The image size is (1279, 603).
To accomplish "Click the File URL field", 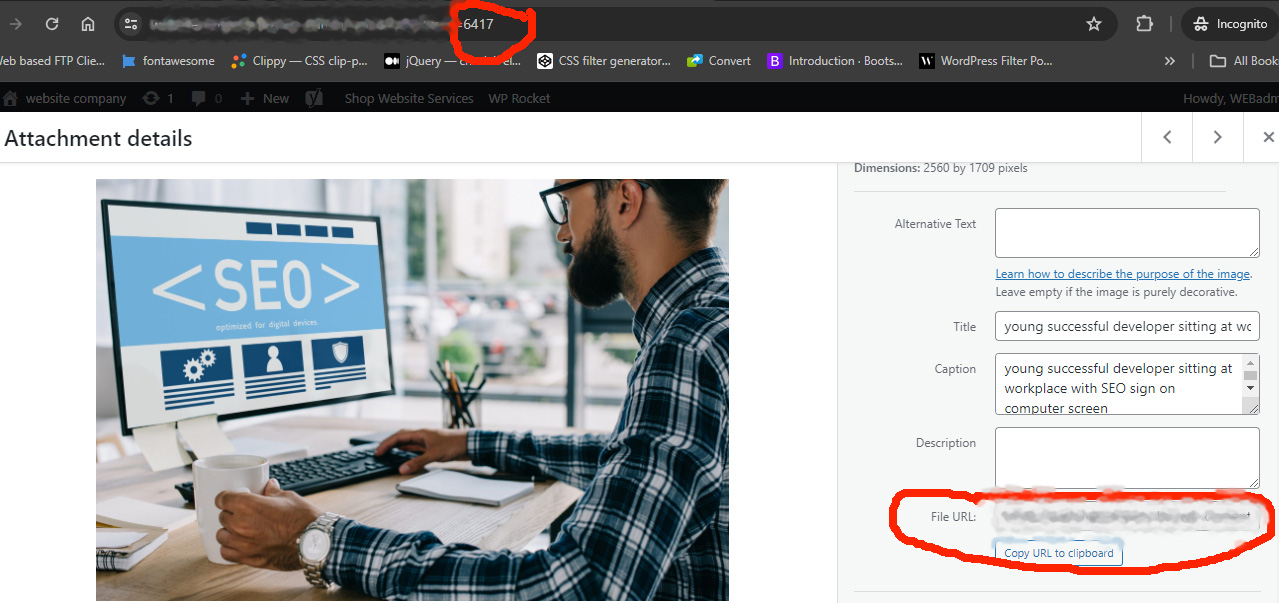I will [x=1127, y=517].
